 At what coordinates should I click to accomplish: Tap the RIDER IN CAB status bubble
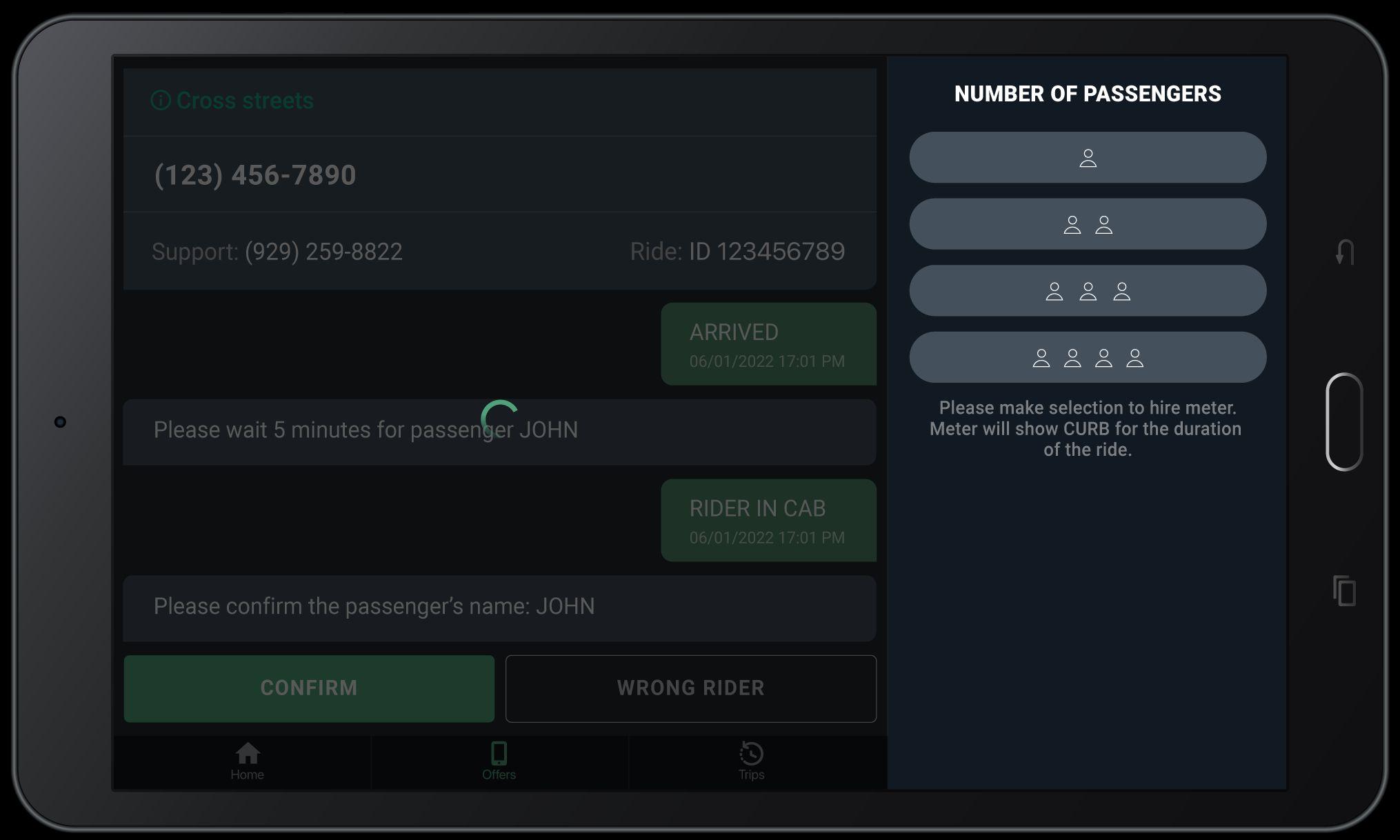click(x=768, y=521)
